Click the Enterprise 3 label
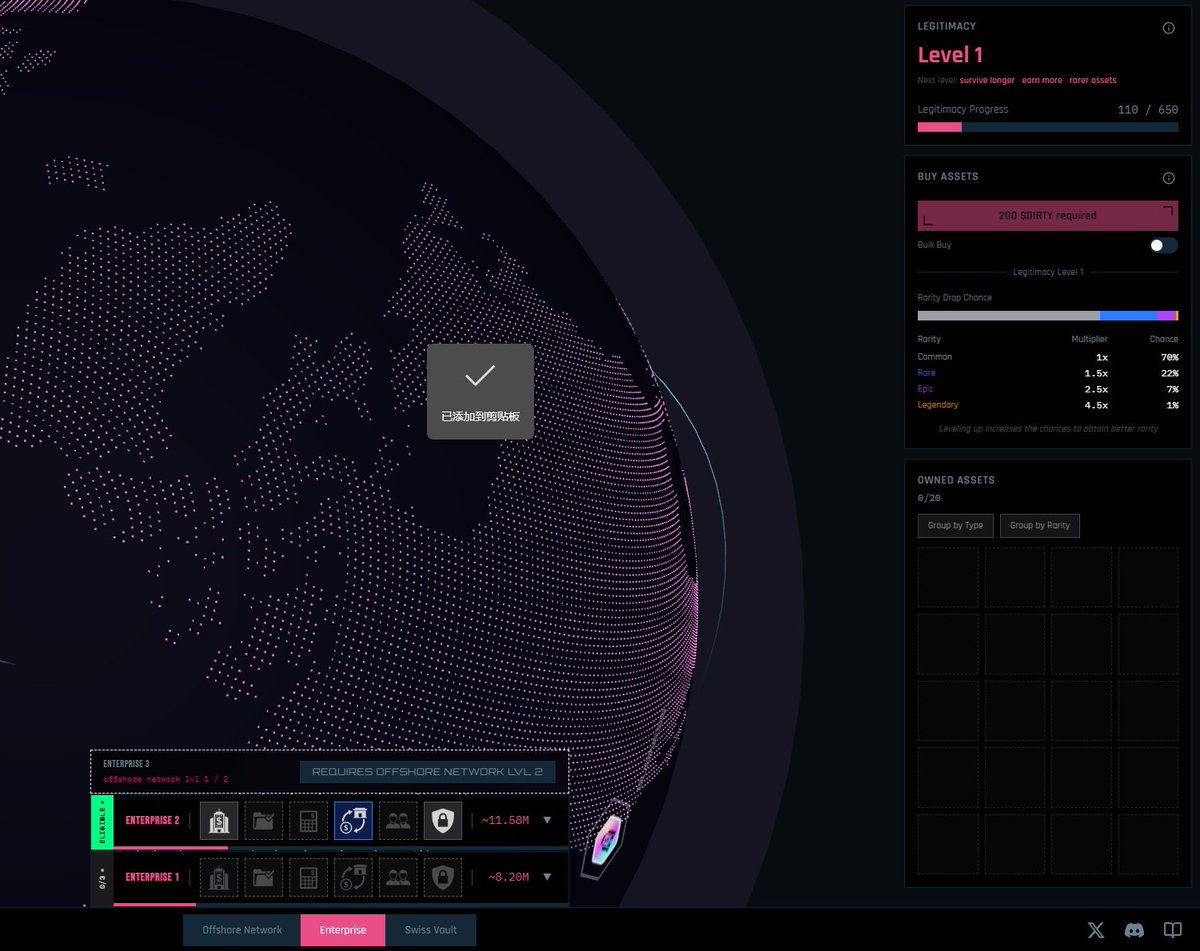The width and height of the screenshot is (1200, 951). point(126,764)
